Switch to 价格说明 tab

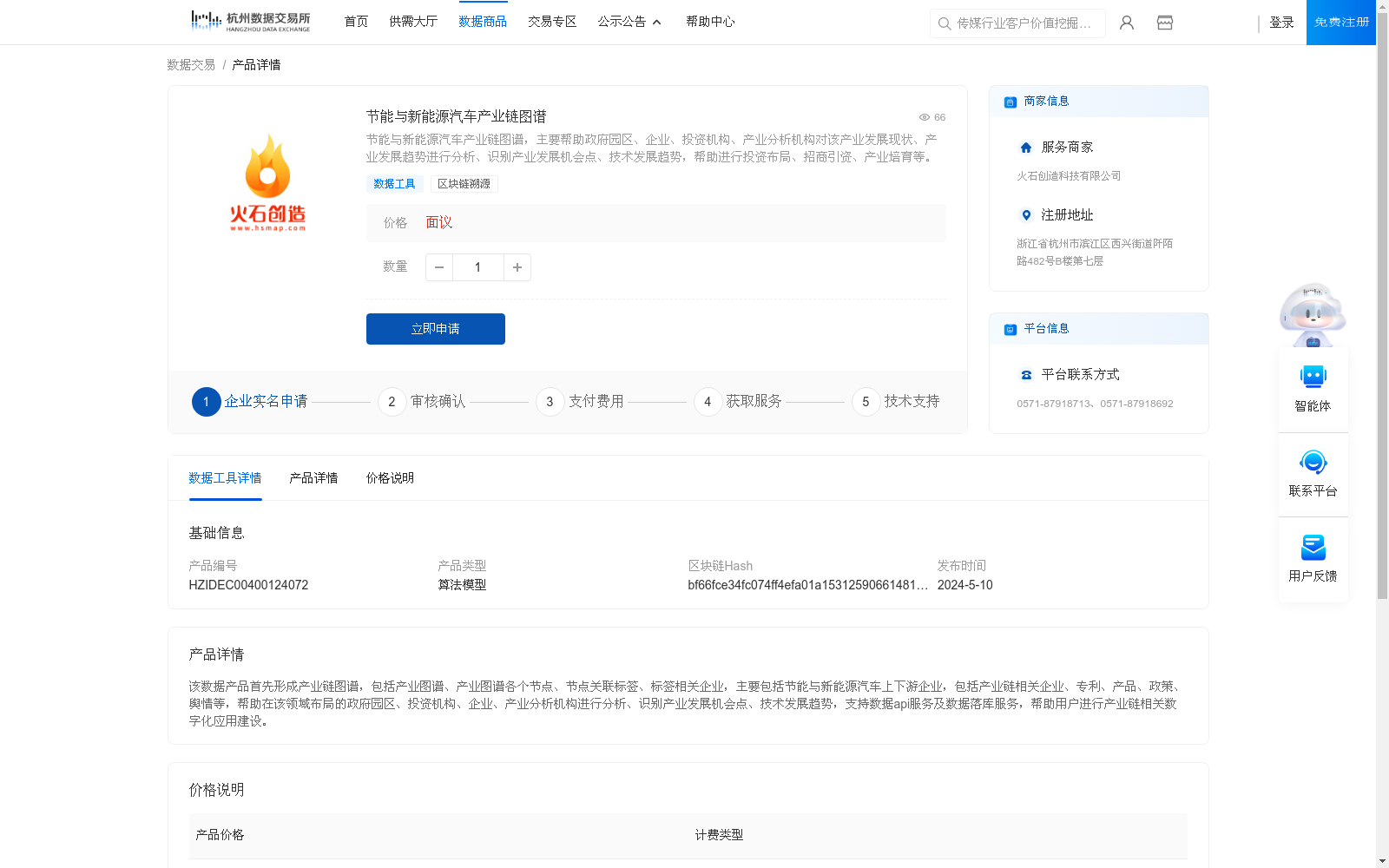390,478
